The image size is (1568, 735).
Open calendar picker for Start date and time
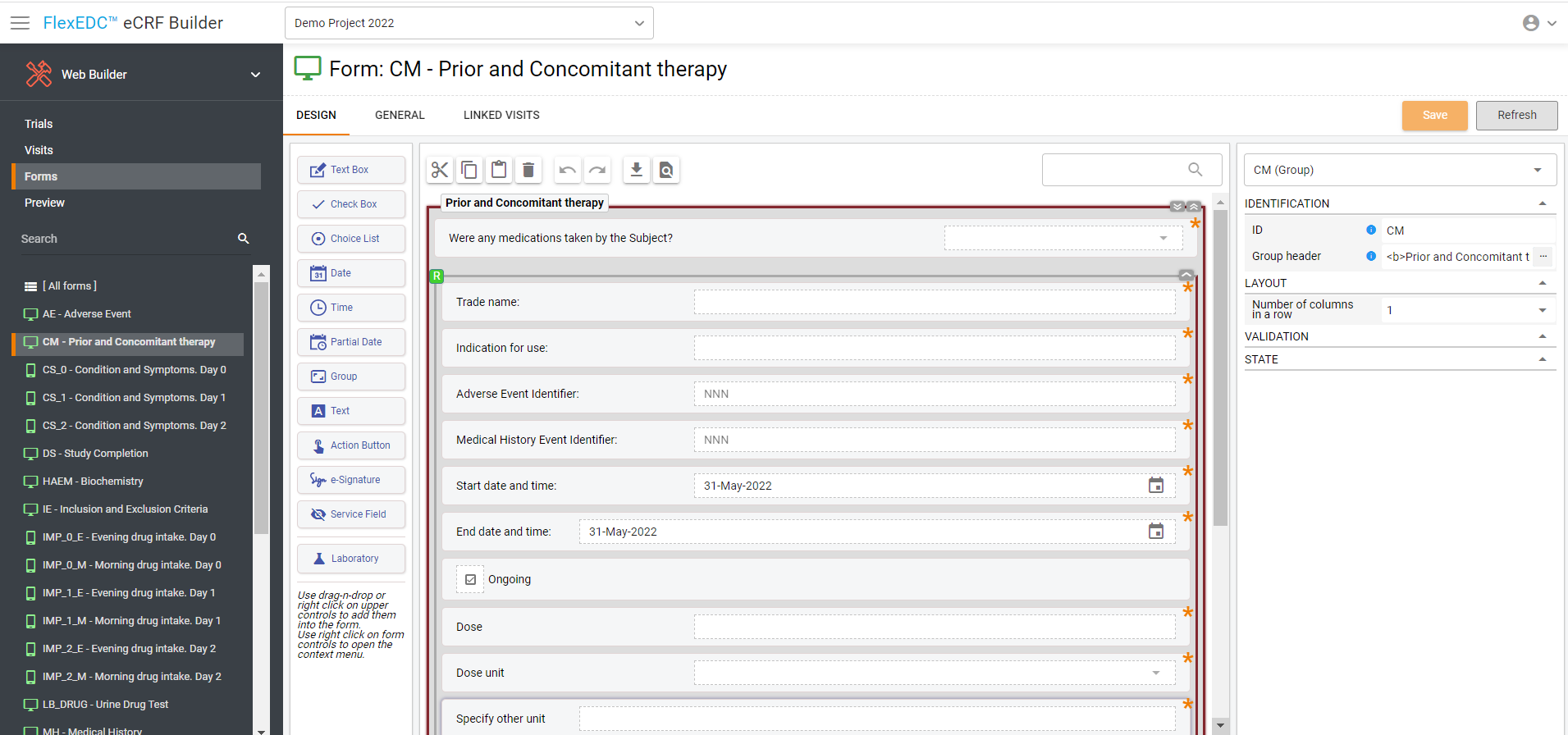pos(1155,486)
